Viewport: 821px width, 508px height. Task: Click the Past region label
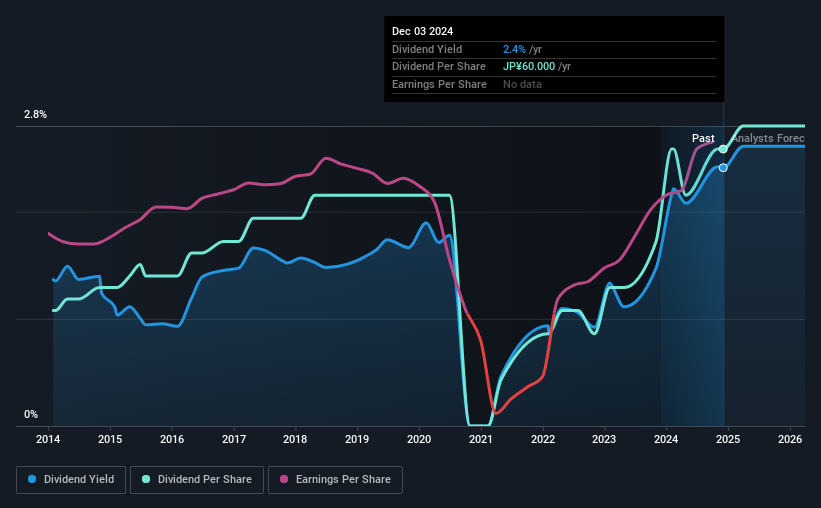click(703, 138)
